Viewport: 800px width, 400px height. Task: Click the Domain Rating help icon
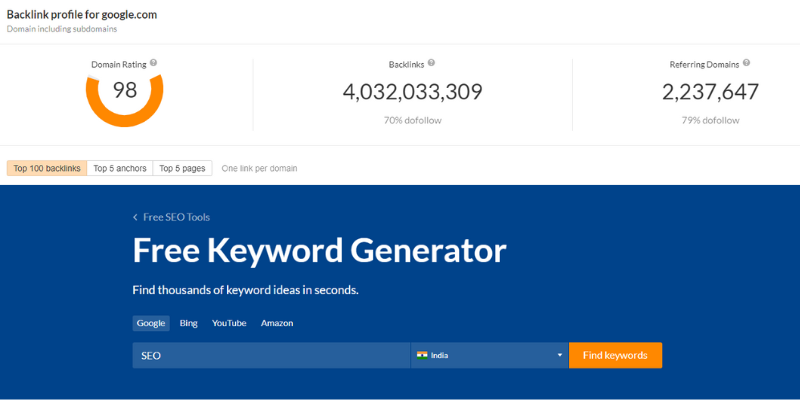point(154,63)
